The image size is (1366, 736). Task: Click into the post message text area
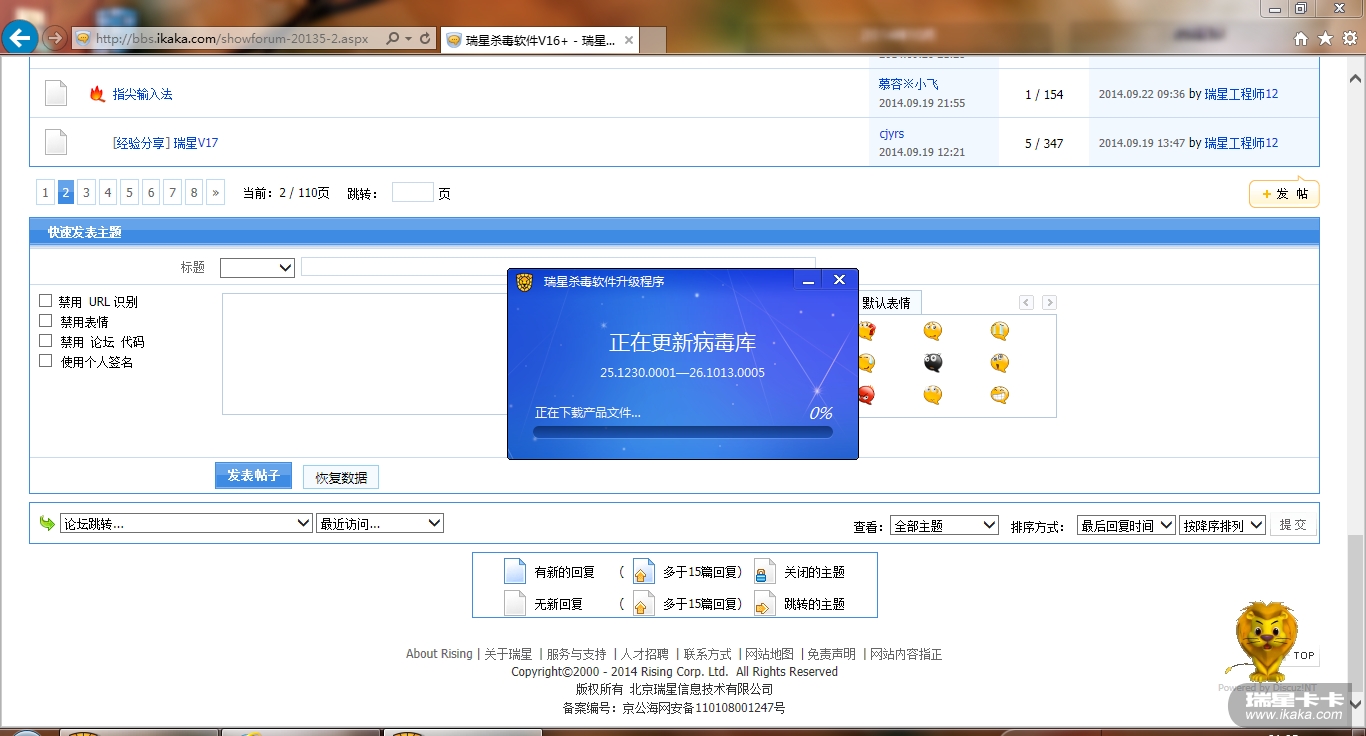click(x=364, y=354)
